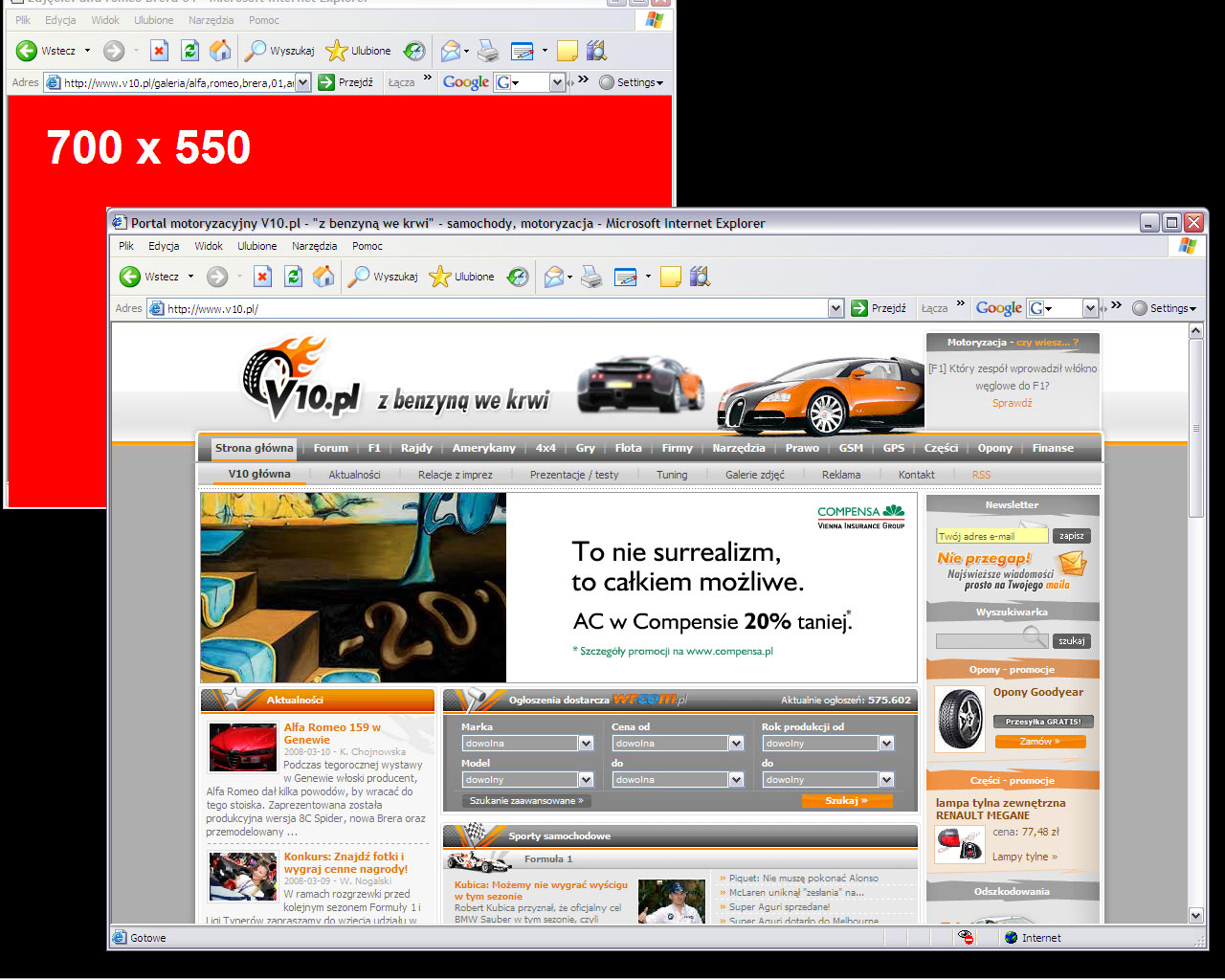
Task: Select the Forum tab in site navigation
Action: [331, 448]
